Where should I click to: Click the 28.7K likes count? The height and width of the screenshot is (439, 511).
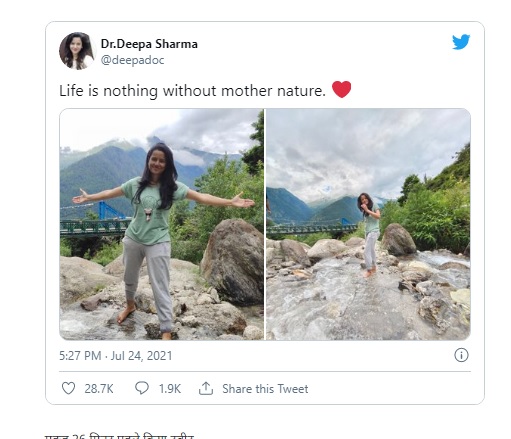99,389
